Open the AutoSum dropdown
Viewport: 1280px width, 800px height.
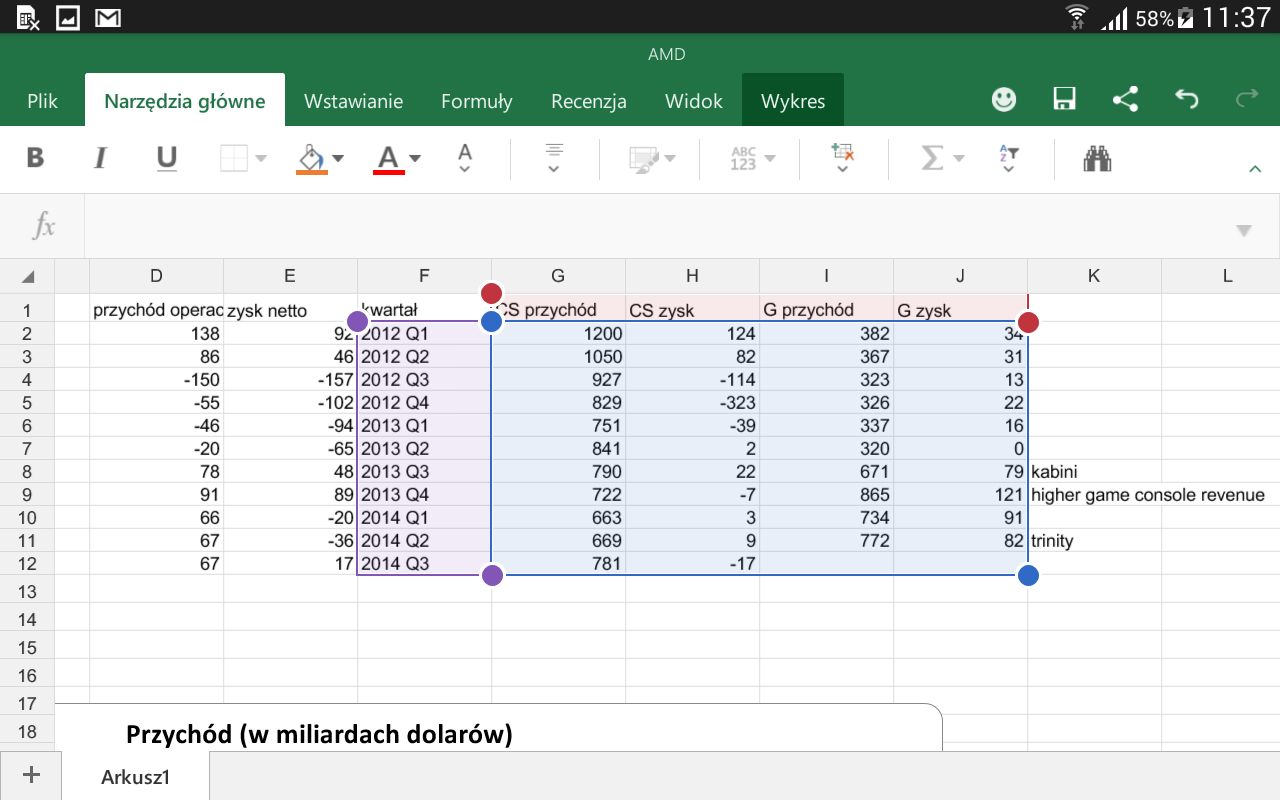pyautogui.click(x=942, y=158)
